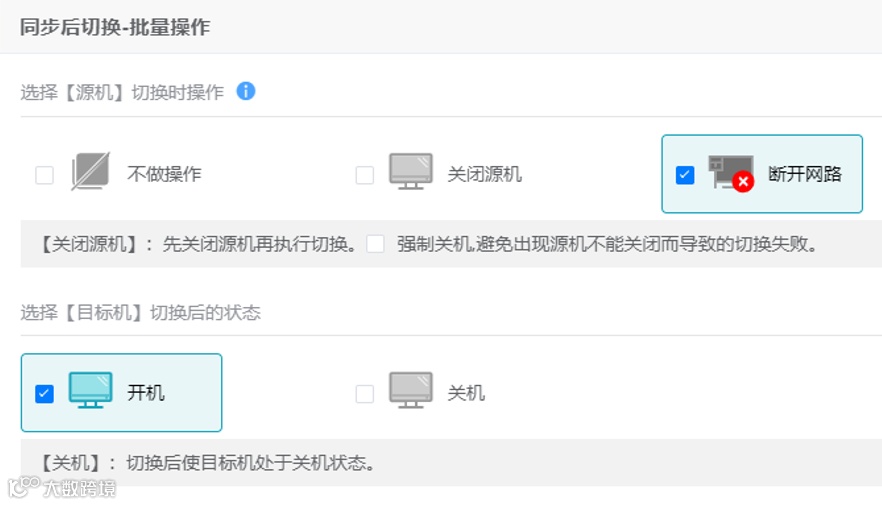The height and width of the screenshot is (505, 882).
Task: Enable the 强制关机 checkbox
Action: coord(375,243)
